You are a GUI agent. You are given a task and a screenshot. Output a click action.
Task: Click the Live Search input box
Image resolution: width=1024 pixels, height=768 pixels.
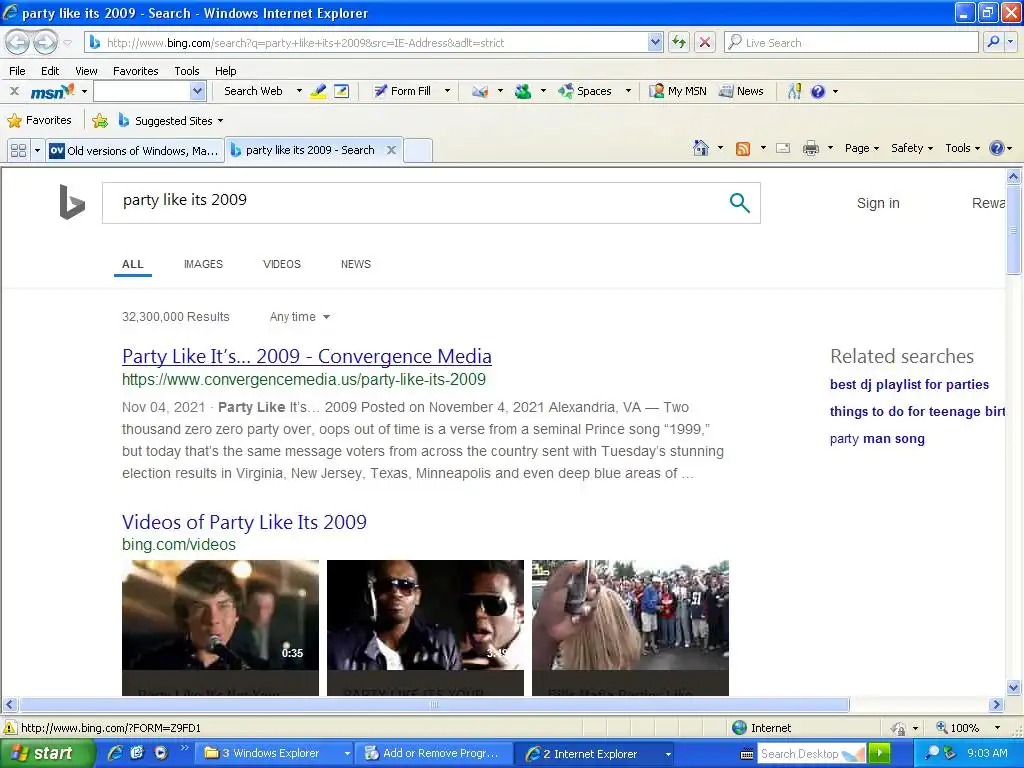coord(851,42)
